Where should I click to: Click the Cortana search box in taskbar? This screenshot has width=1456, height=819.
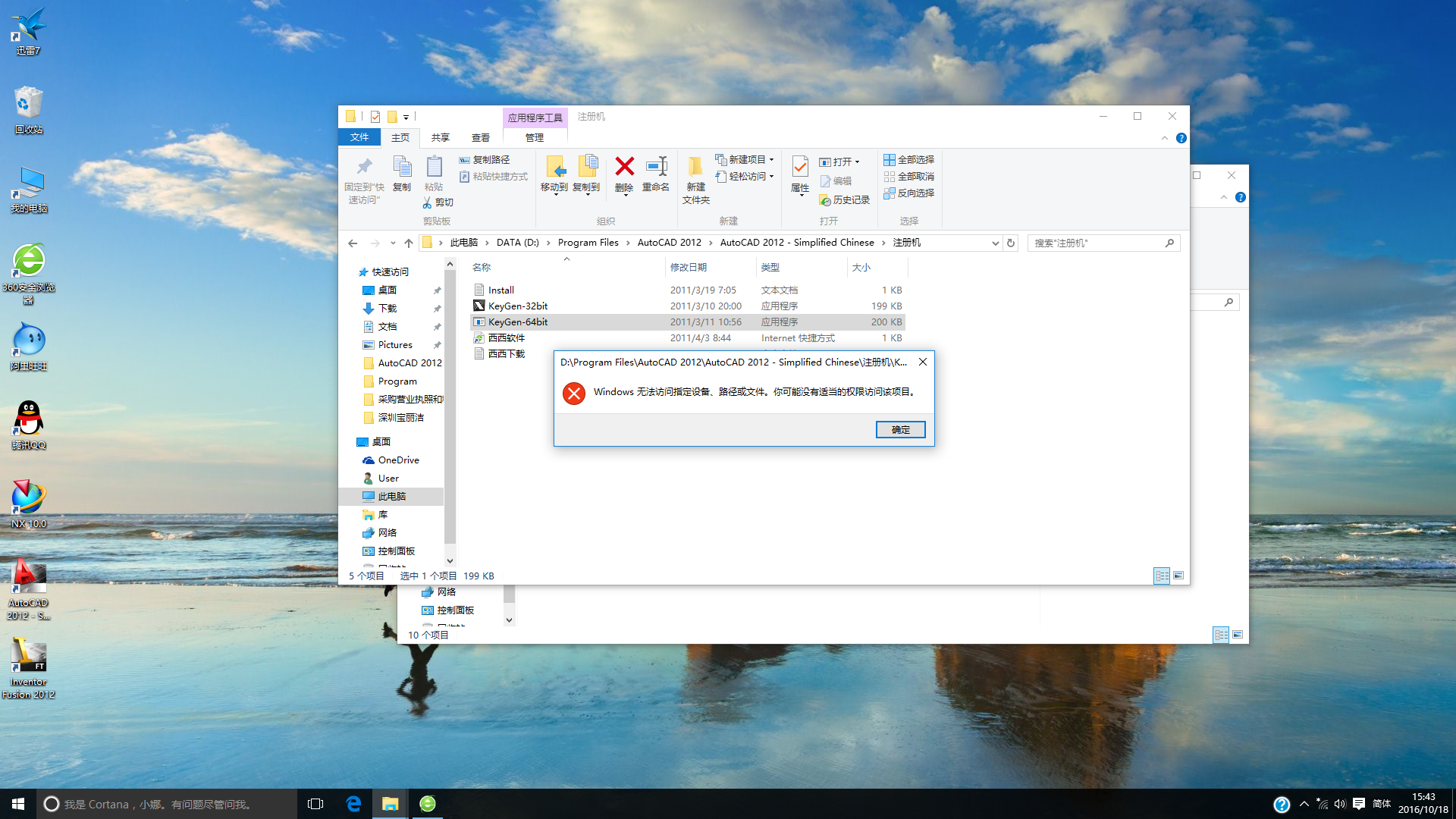pyautogui.click(x=167, y=804)
